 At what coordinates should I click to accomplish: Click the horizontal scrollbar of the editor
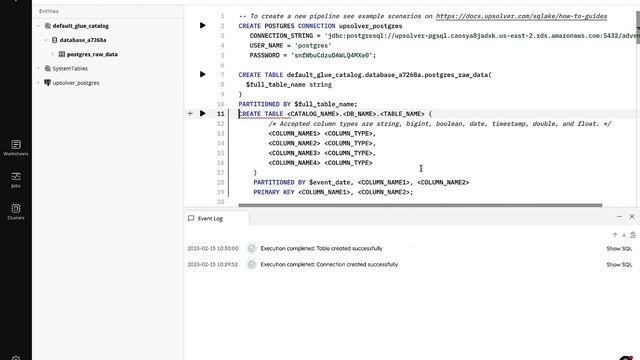point(420,205)
